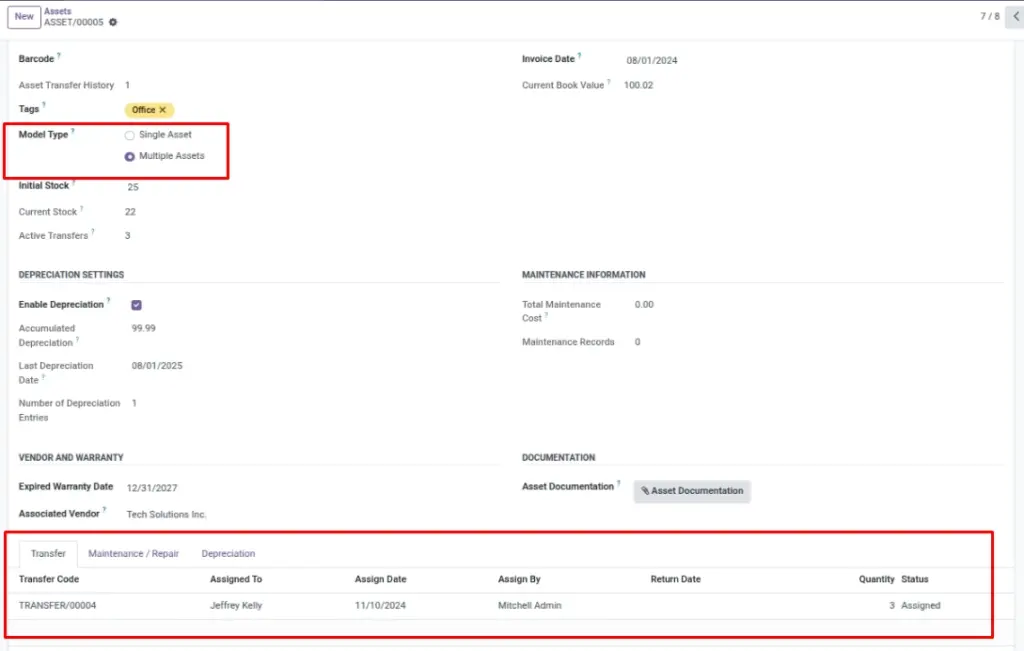
Task: Edit the Invoice Date field 08/01/2024
Action: tap(652, 60)
